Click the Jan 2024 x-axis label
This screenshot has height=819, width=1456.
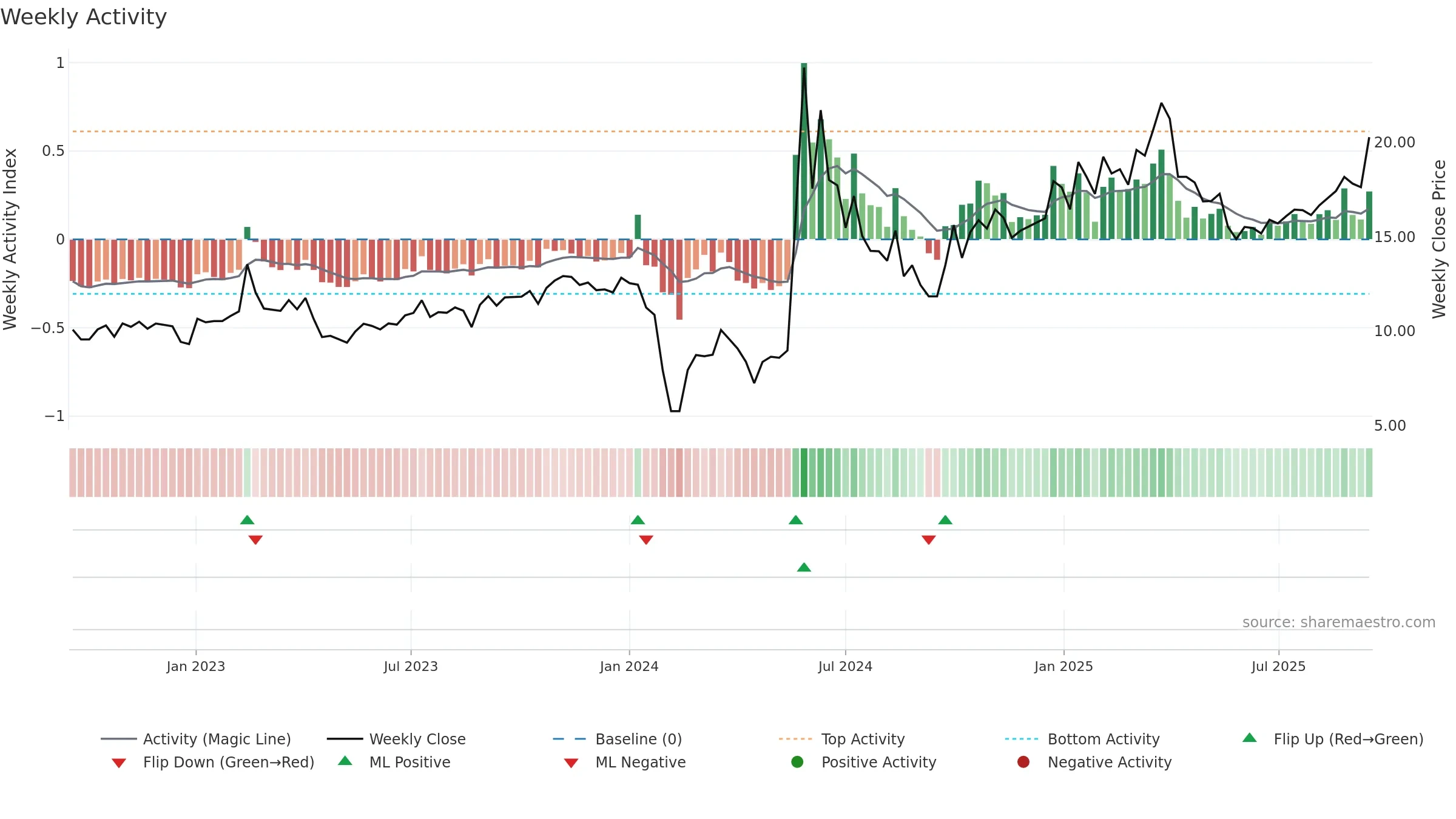pos(629,667)
